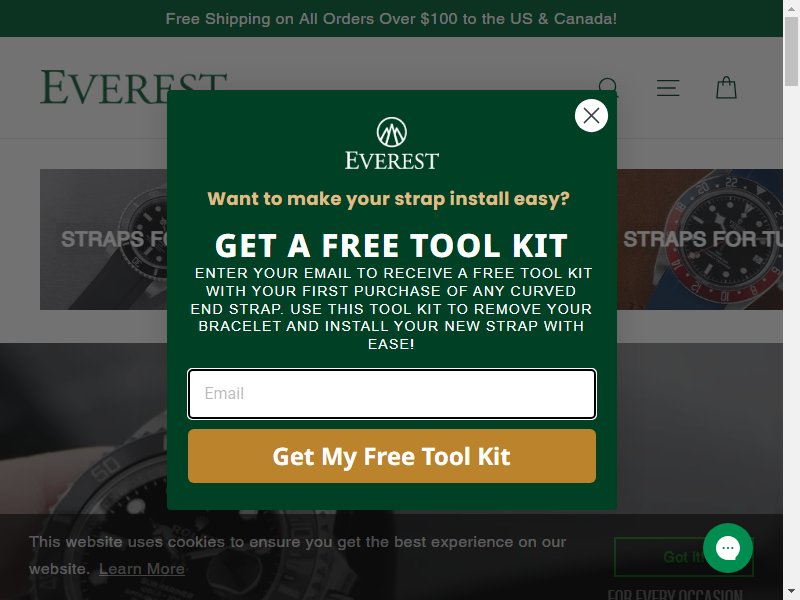Focus the Email input field
Viewport: 800px width, 600px height.
coord(391,393)
